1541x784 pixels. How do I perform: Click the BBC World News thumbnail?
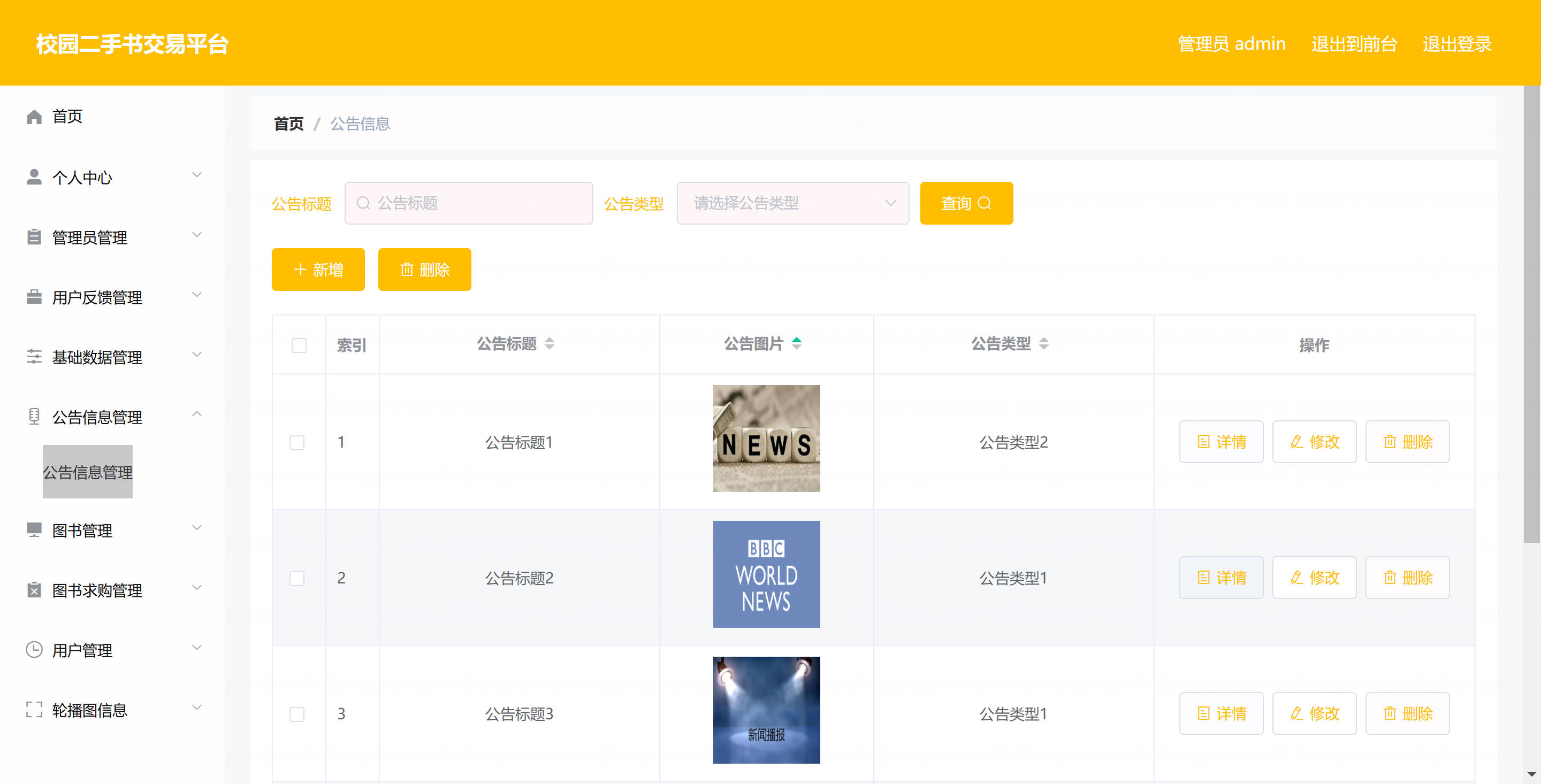tap(766, 574)
